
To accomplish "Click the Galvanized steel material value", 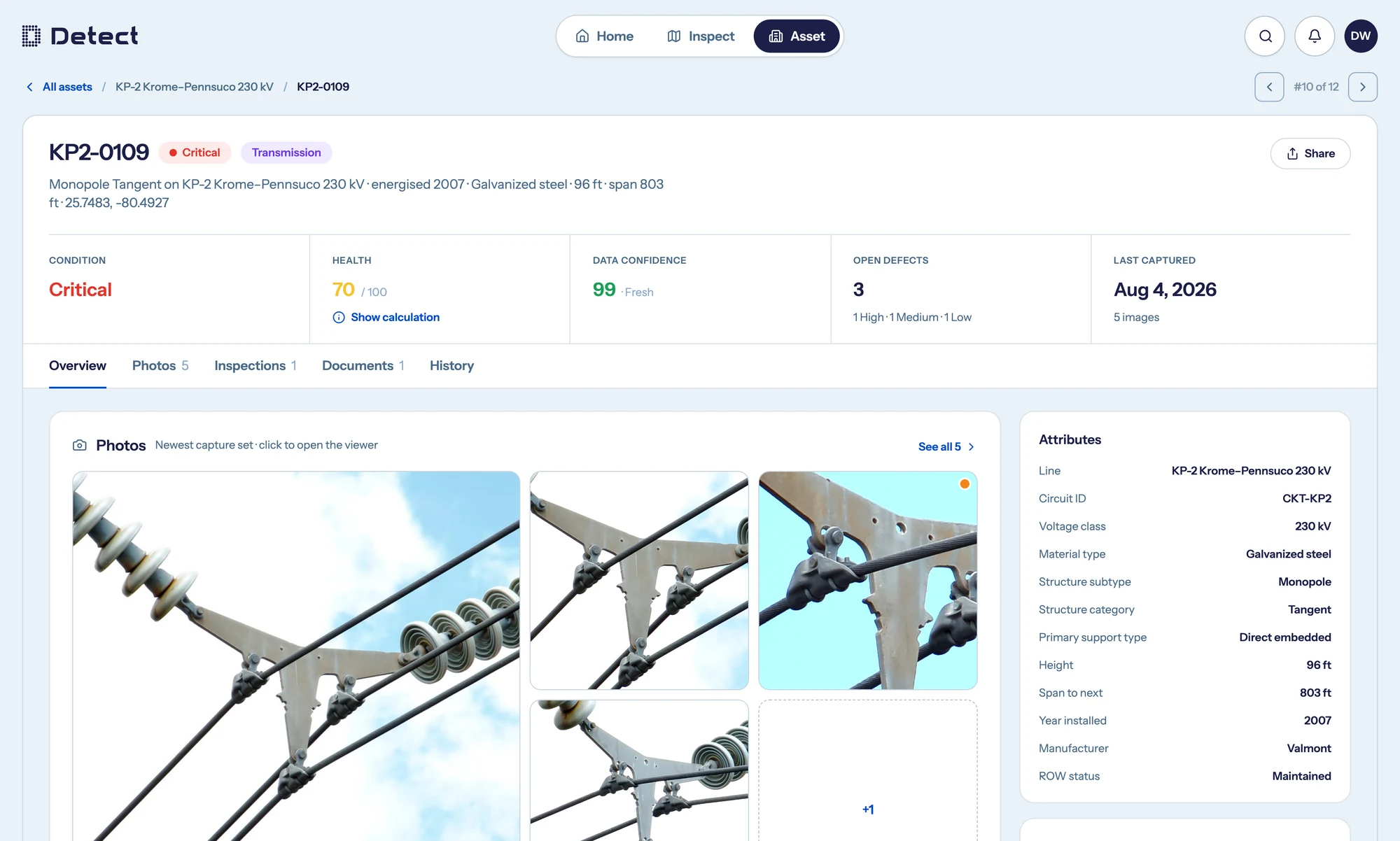I will [1289, 554].
